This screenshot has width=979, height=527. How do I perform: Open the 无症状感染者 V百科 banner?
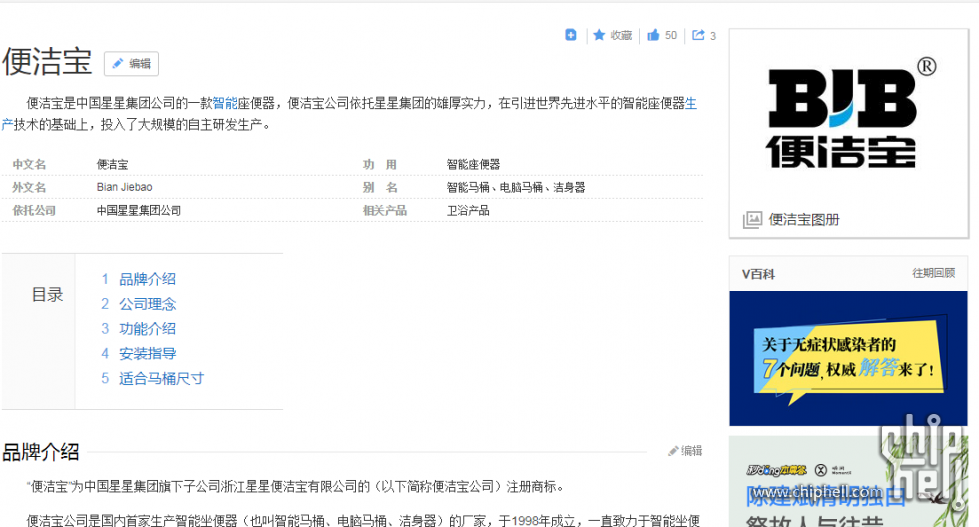coord(849,358)
